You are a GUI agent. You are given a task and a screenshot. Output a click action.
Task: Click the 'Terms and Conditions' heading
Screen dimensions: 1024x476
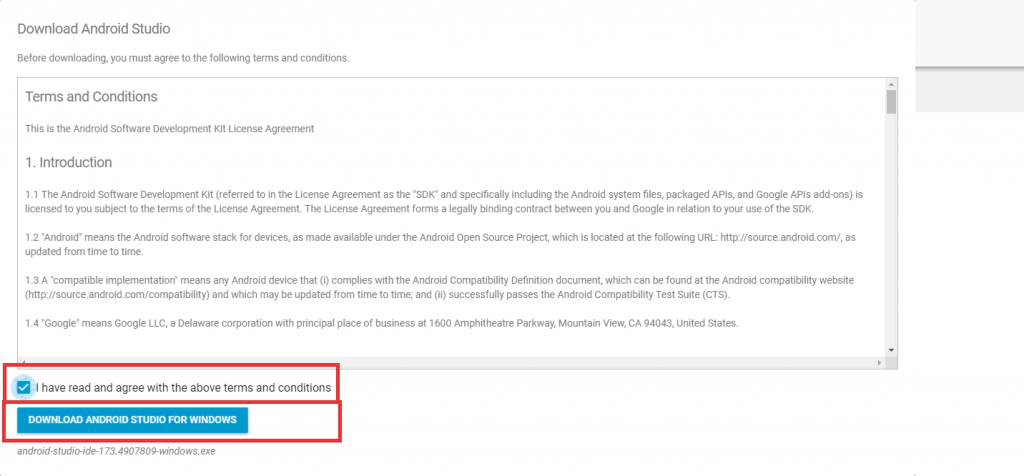(x=91, y=97)
